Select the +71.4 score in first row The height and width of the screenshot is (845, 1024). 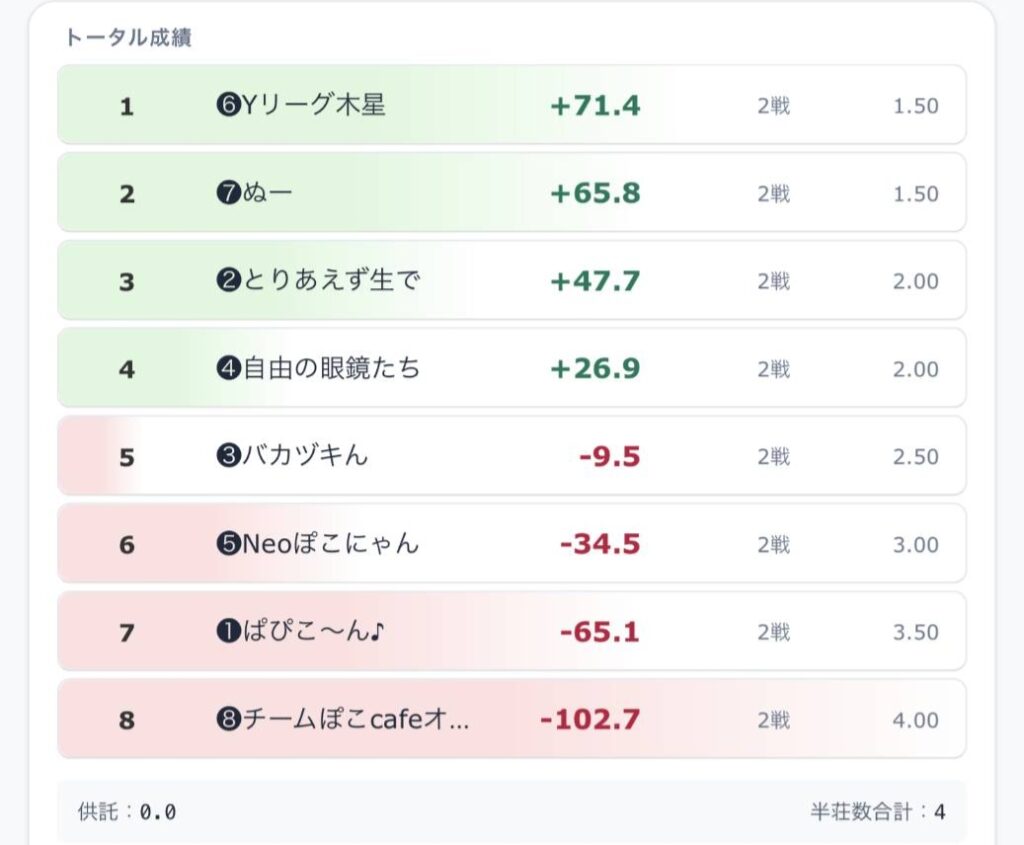[595, 106]
